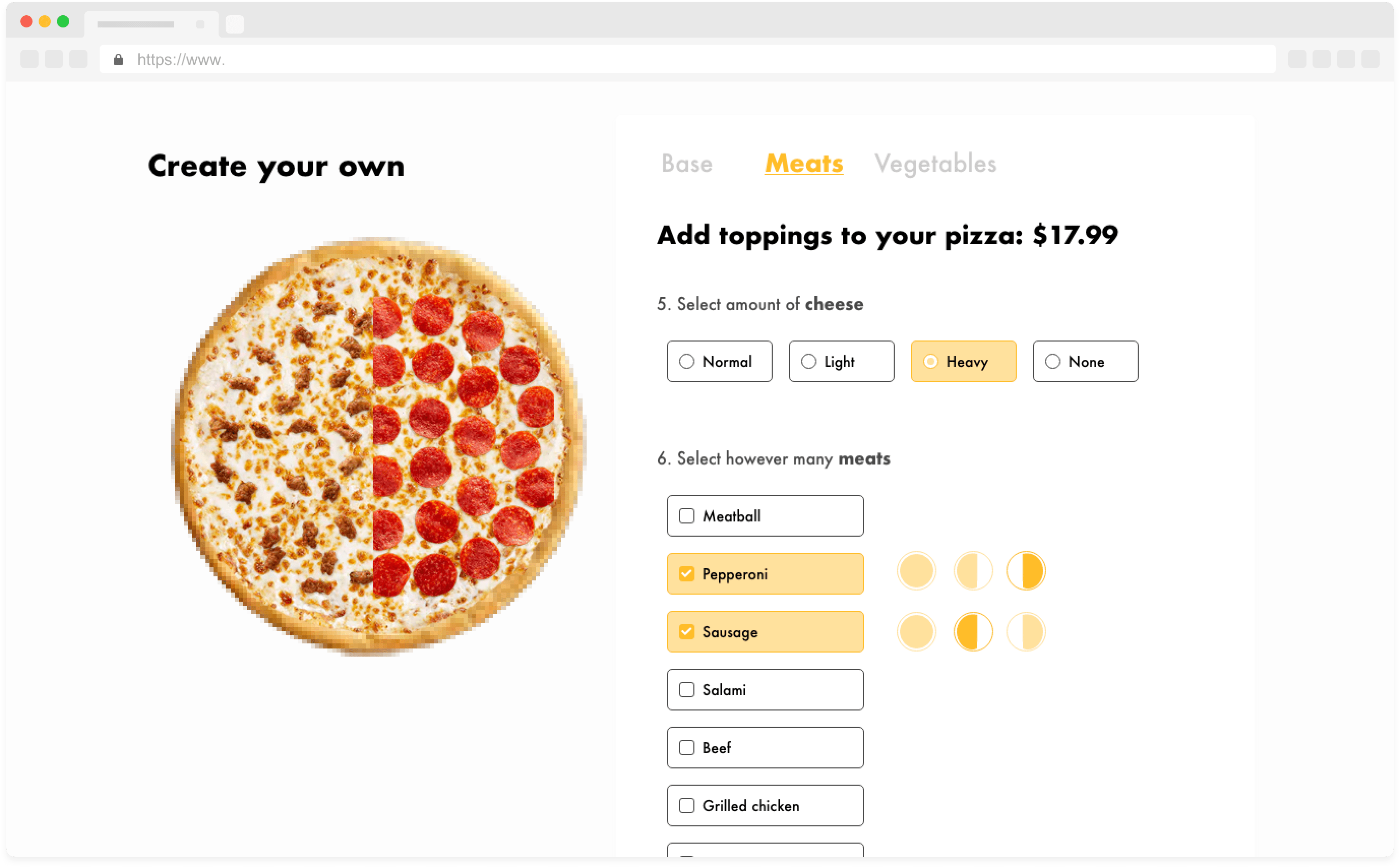Image resolution: width=1400 pixels, height=867 pixels.
Task: Toggle the Meatball checkbox on
Action: pyautogui.click(x=686, y=515)
